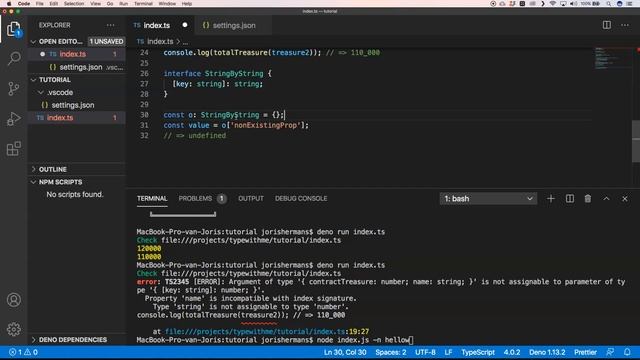Click the editor vertical scrollbar
The width and height of the screenshot is (640, 360).
[x=636, y=141]
